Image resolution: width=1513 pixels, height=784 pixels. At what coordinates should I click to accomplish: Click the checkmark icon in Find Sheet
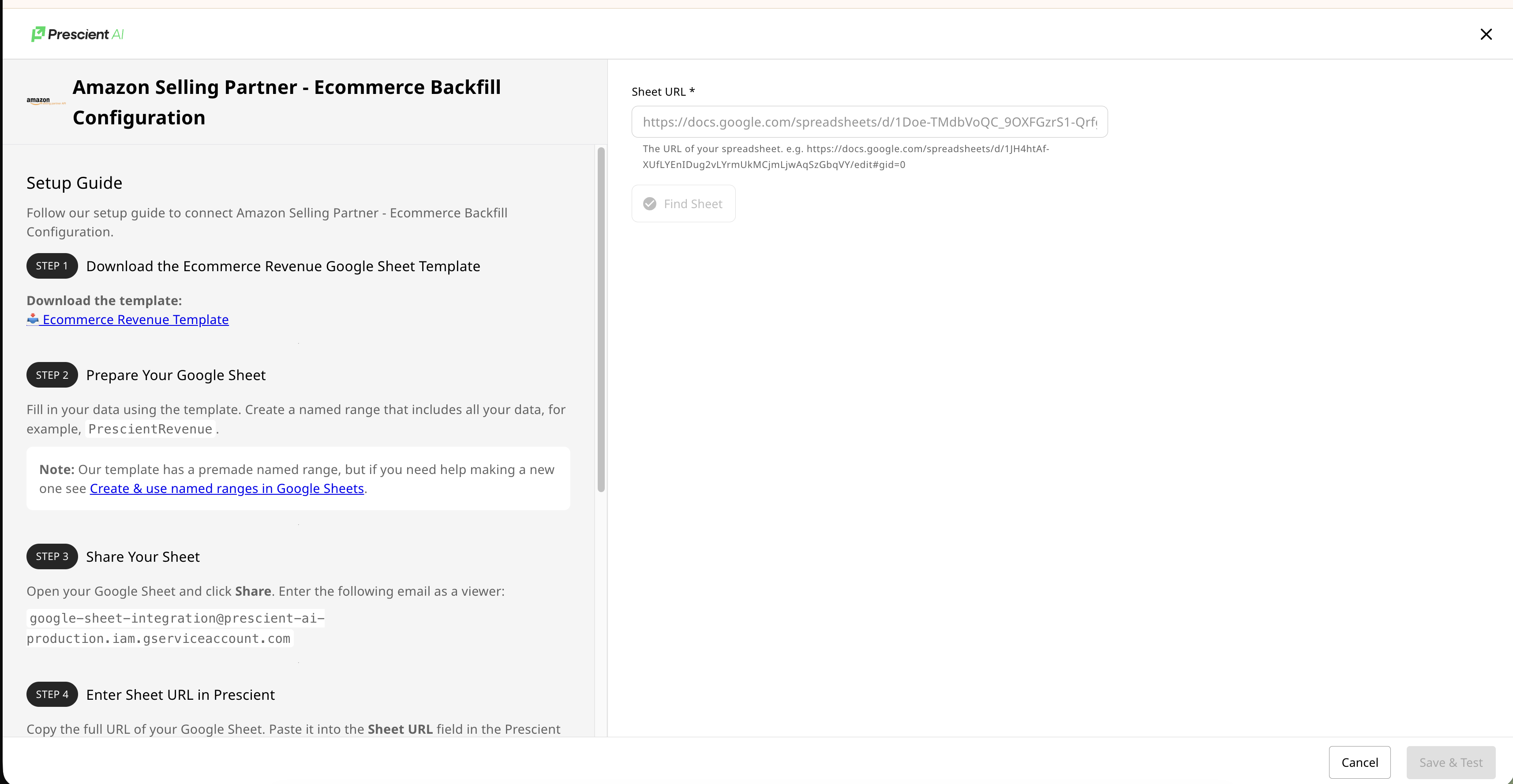click(x=650, y=204)
